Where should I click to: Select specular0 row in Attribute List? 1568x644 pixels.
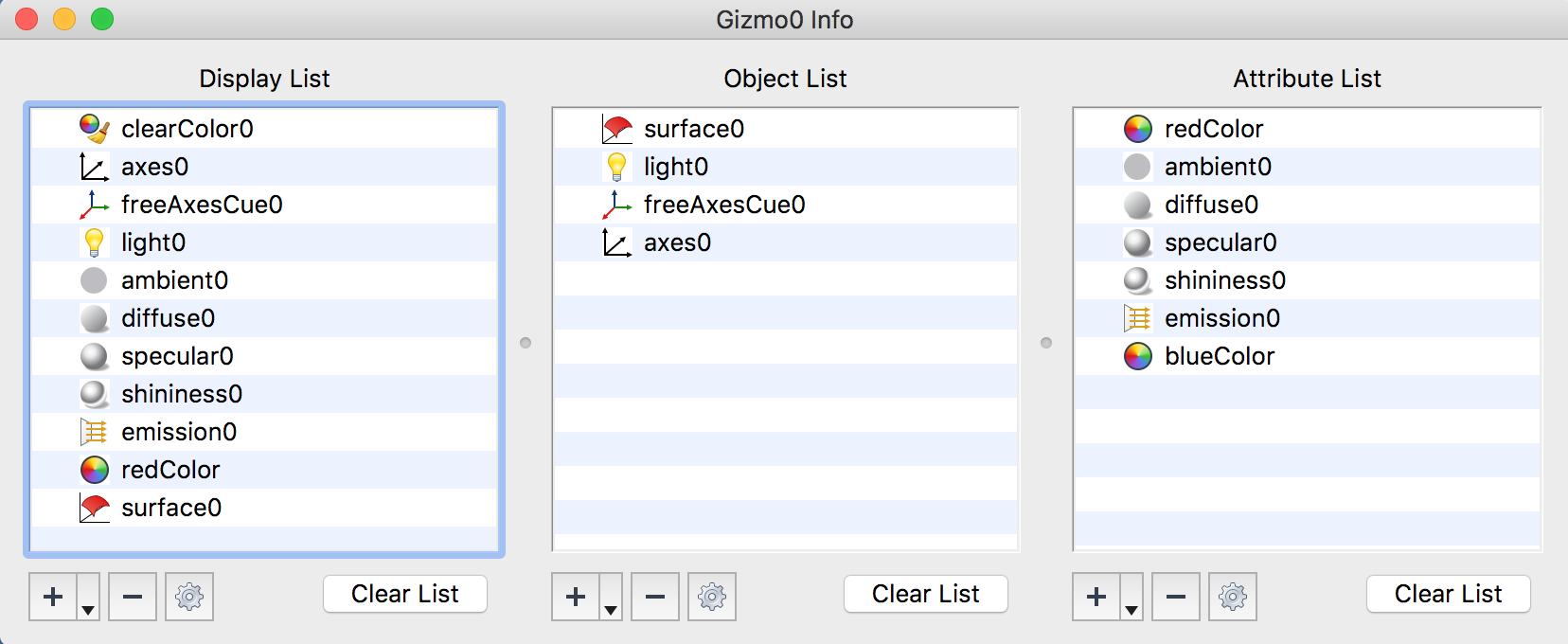point(1307,242)
